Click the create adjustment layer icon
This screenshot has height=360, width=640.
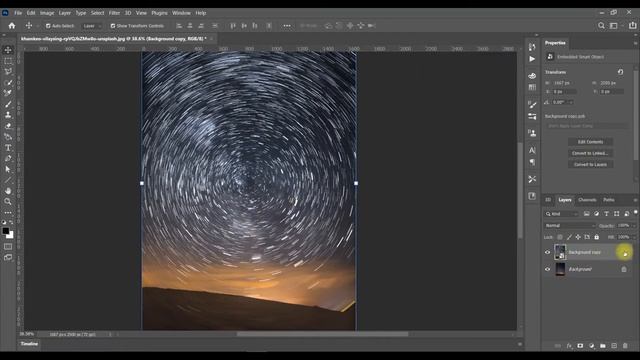click(591, 346)
